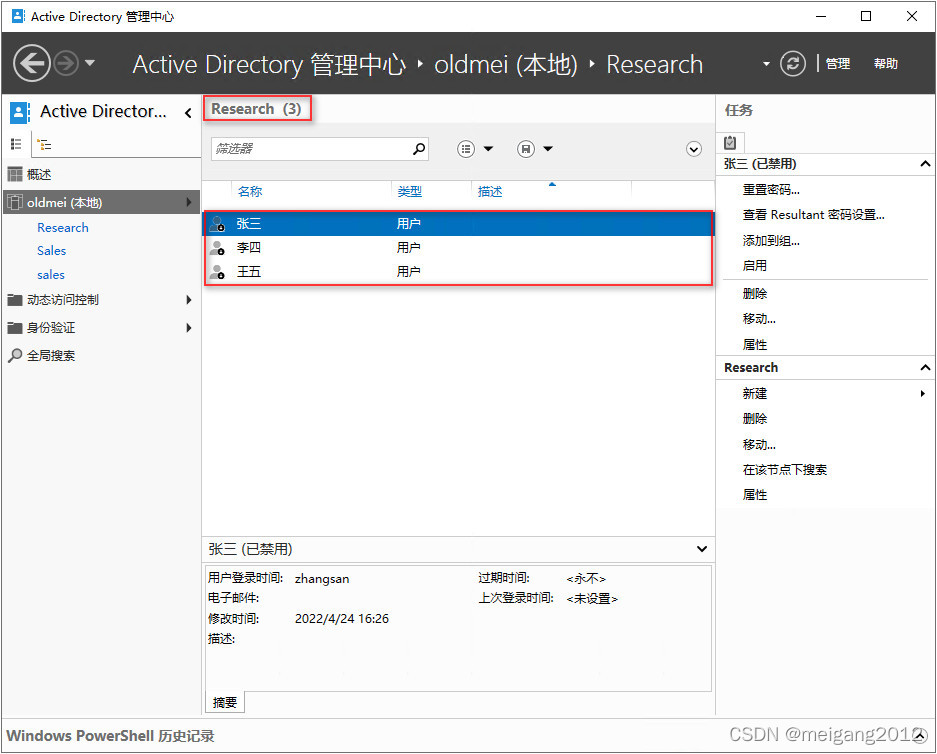937x754 pixels.
Task: Open the 管理 menu
Action: [x=837, y=63]
